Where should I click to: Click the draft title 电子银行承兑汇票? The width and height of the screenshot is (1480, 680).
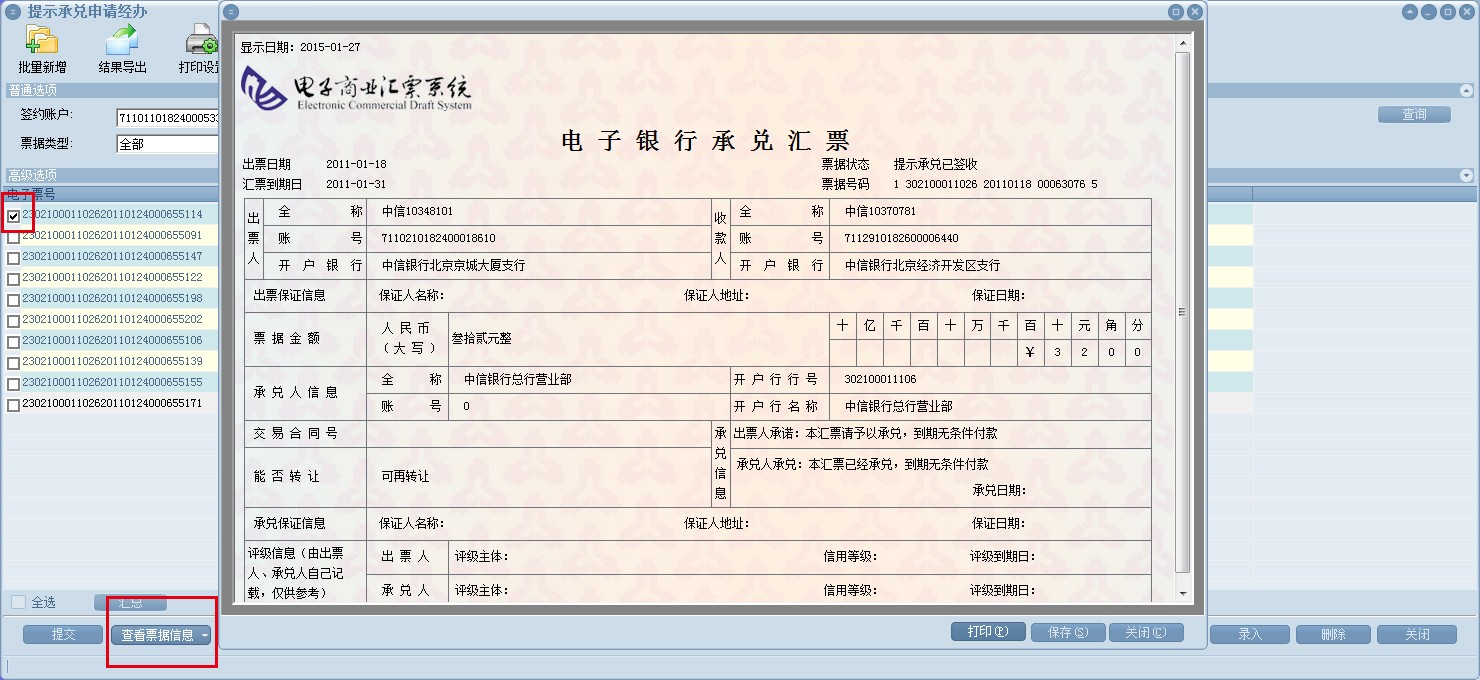pyautogui.click(x=705, y=139)
